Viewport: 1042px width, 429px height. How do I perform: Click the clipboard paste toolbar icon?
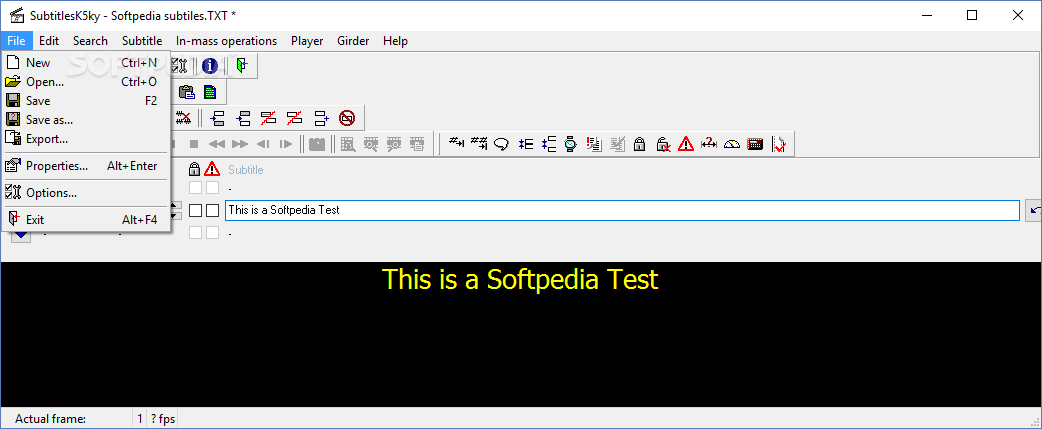click(187, 92)
